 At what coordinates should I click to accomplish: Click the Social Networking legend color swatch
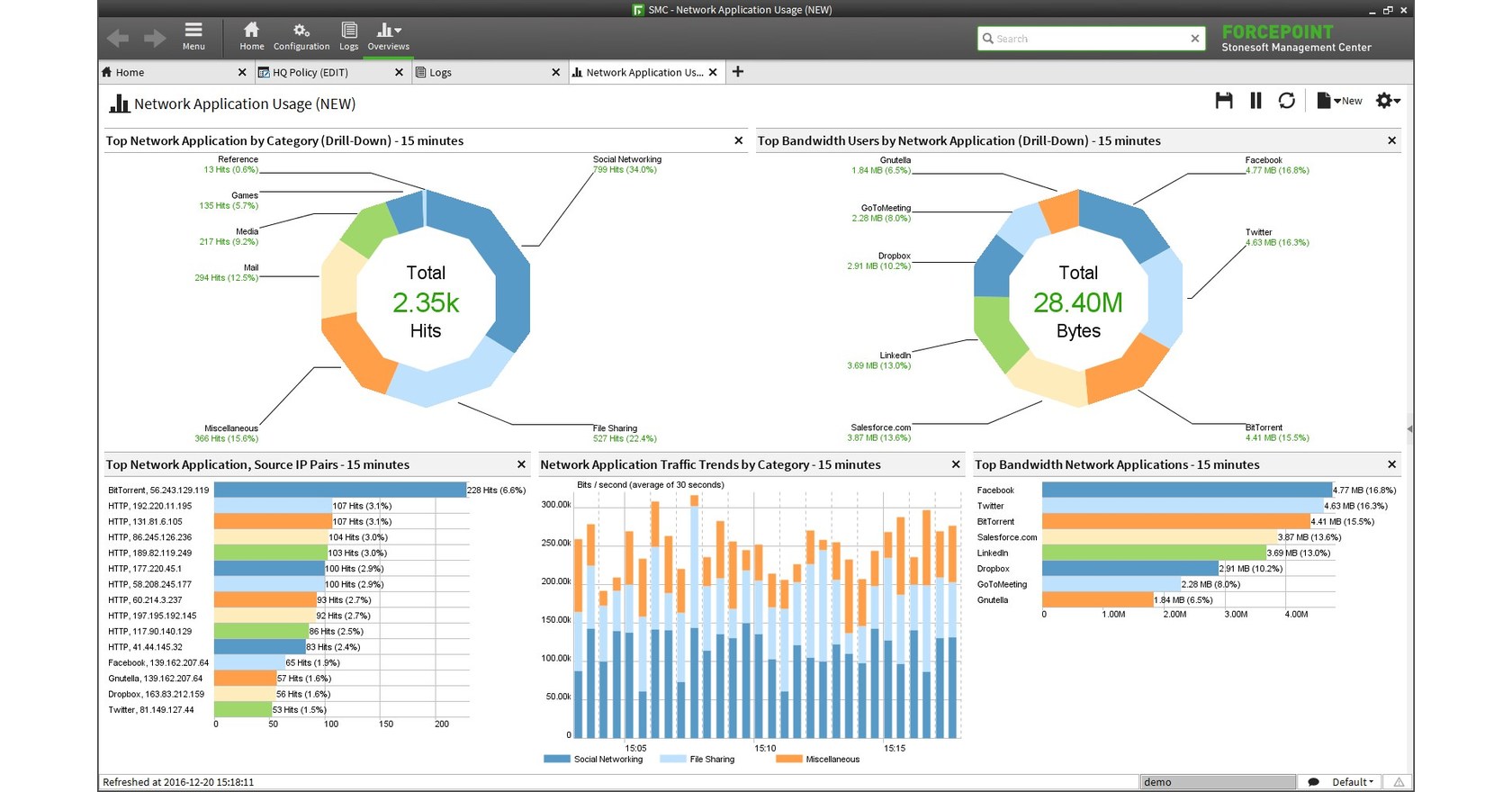(x=557, y=760)
